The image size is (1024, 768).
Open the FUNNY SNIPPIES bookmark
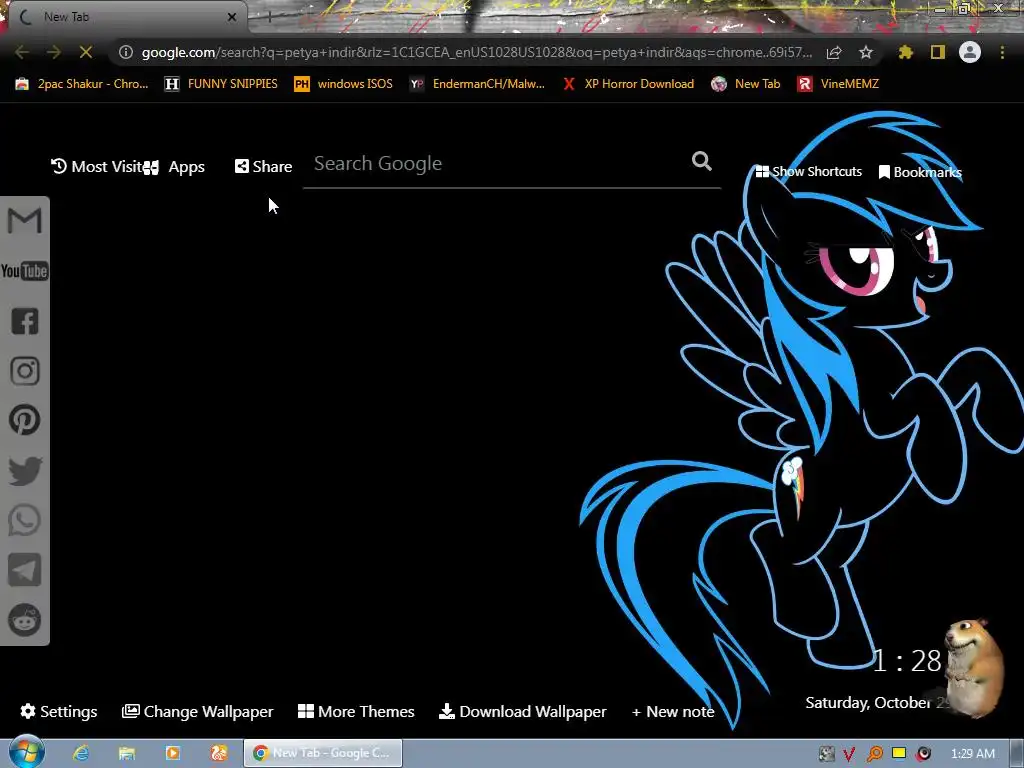pyautogui.click(x=221, y=84)
